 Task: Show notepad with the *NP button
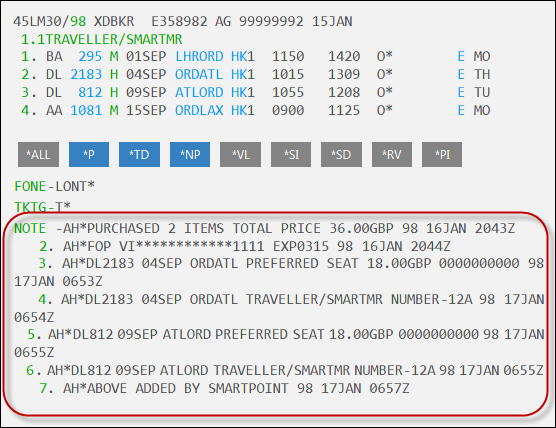(190, 155)
